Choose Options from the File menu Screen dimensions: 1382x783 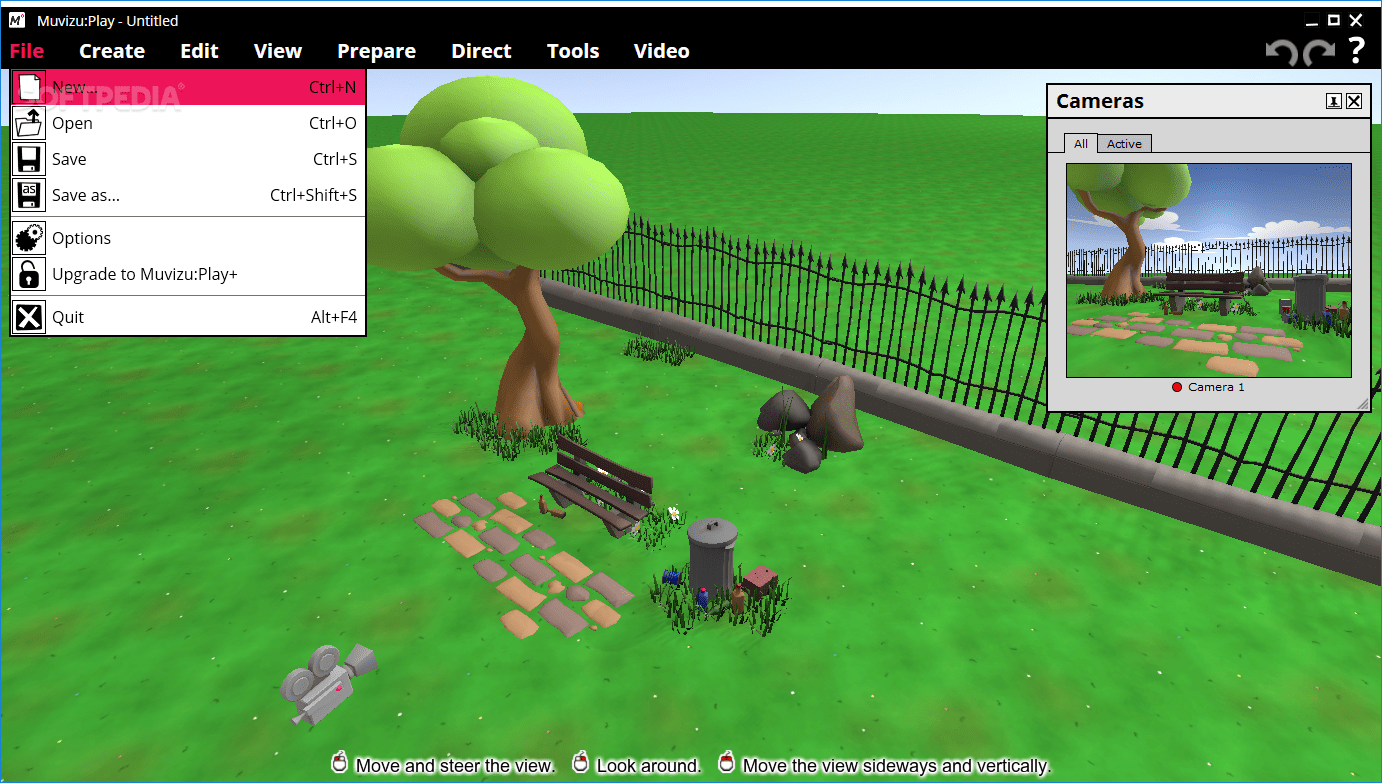coord(188,238)
